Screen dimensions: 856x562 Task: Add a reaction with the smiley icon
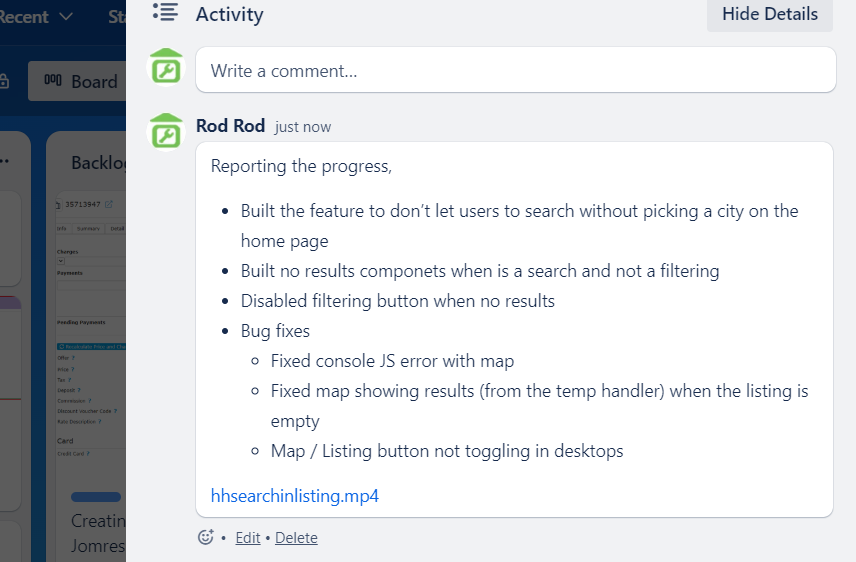[206, 537]
